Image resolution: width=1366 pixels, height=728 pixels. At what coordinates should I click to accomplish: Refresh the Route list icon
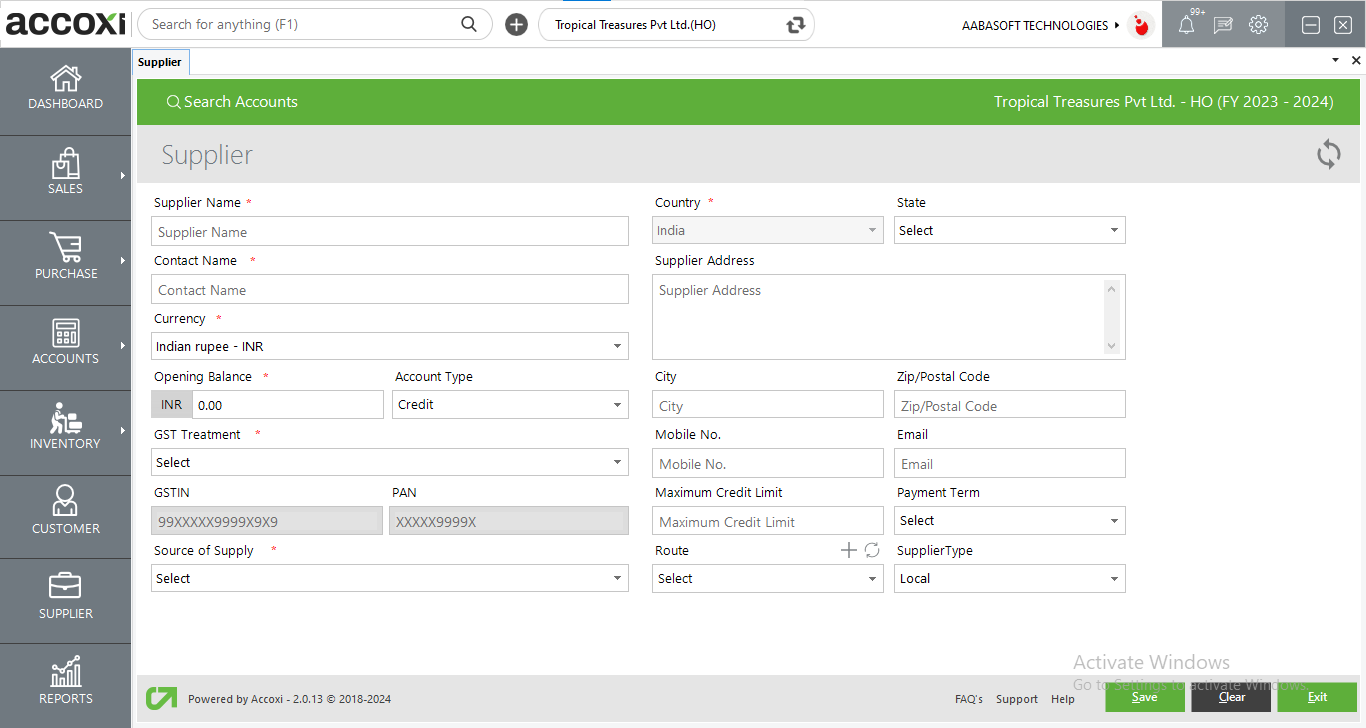pos(872,550)
